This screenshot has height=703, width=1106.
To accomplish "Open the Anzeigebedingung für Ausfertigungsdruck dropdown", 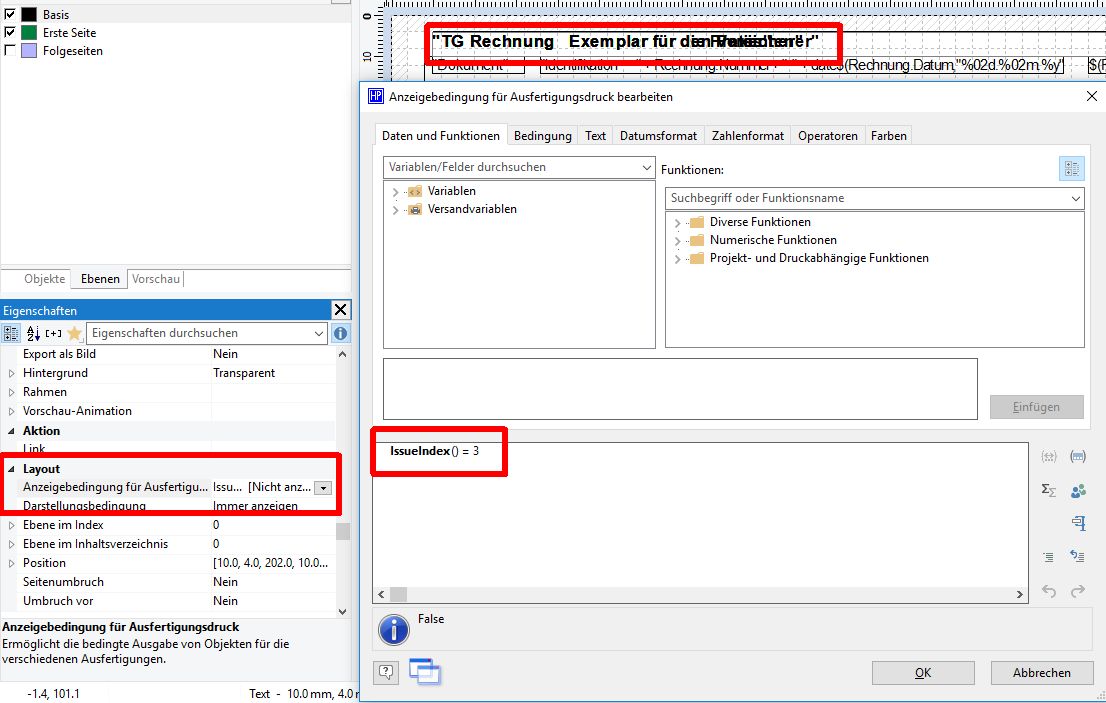I will 322,487.
